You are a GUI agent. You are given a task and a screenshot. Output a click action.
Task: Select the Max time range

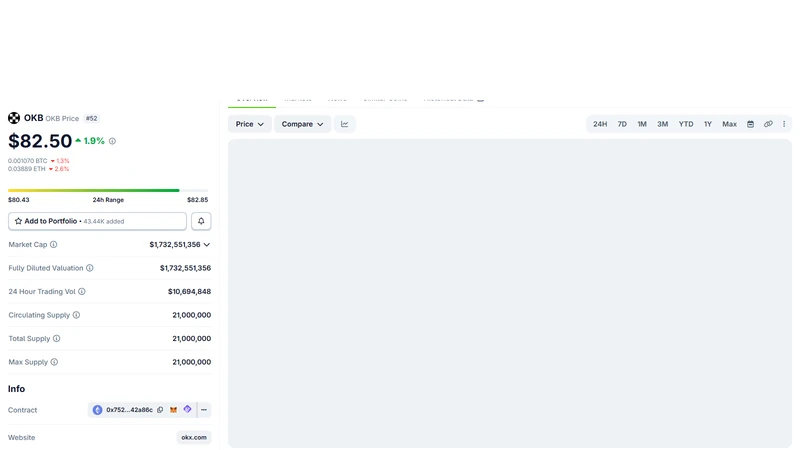click(x=730, y=124)
